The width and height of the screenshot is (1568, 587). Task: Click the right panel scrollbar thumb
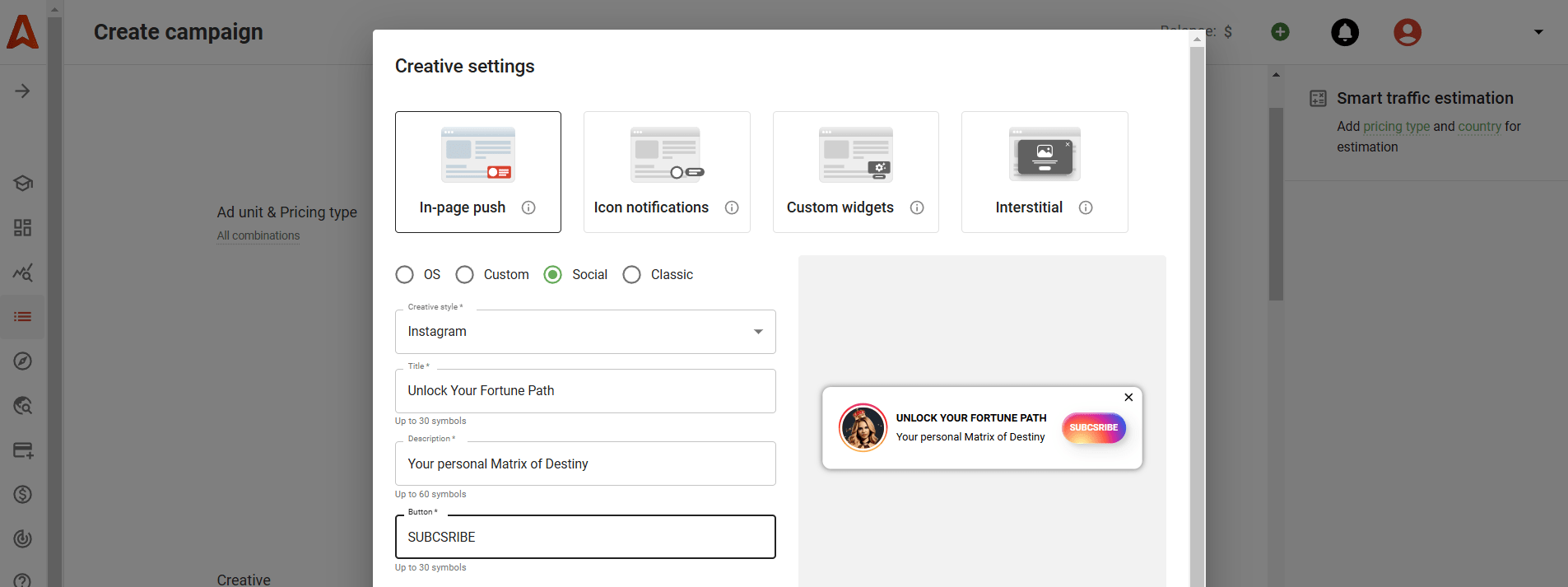[x=1276, y=204]
